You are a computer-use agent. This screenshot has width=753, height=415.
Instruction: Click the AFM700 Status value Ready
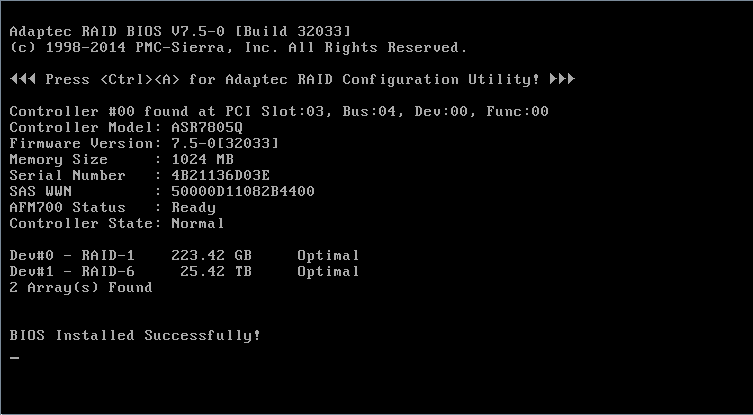[194, 207]
